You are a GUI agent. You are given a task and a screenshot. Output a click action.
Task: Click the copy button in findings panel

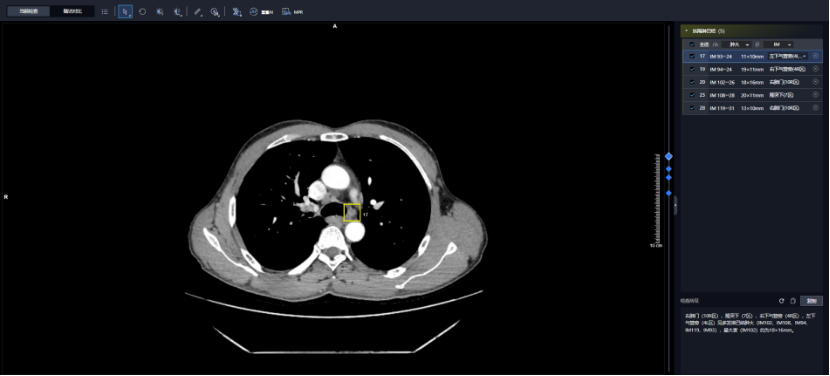pos(811,301)
